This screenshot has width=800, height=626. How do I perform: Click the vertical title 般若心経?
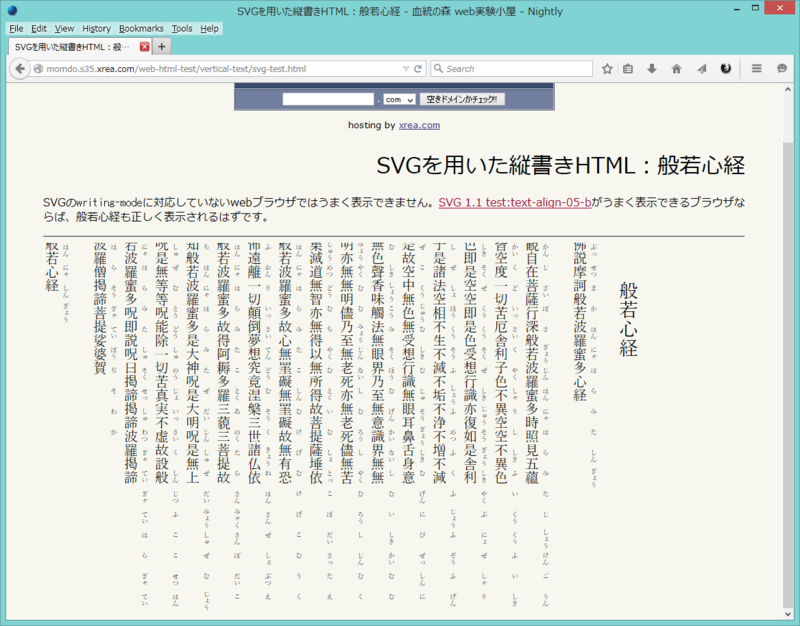tap(629, 319)
